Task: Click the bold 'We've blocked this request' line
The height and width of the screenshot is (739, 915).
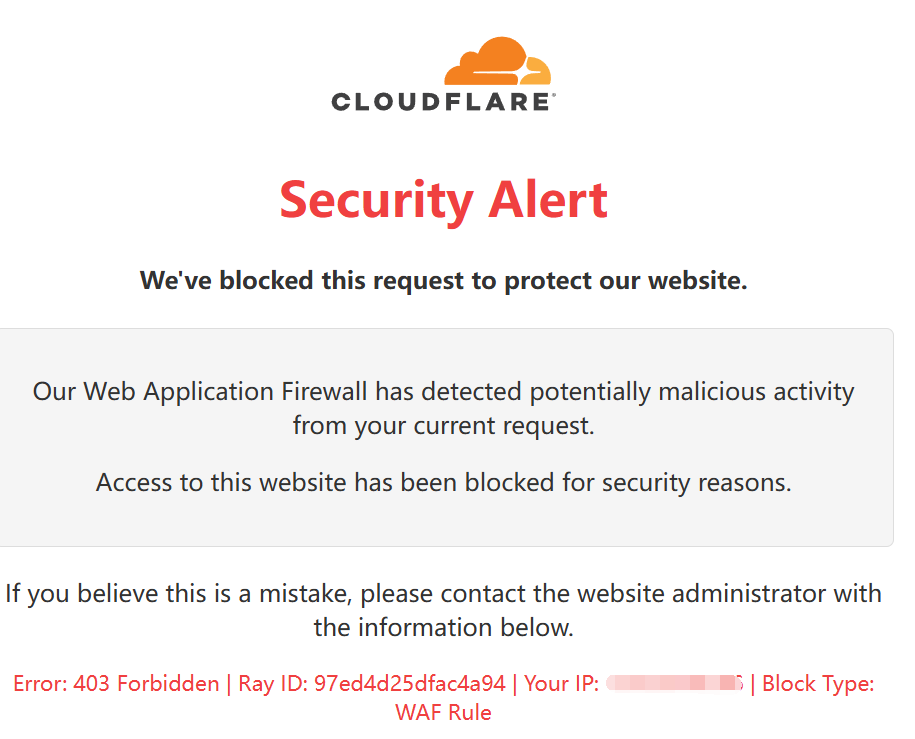Action: click(443, 281)
